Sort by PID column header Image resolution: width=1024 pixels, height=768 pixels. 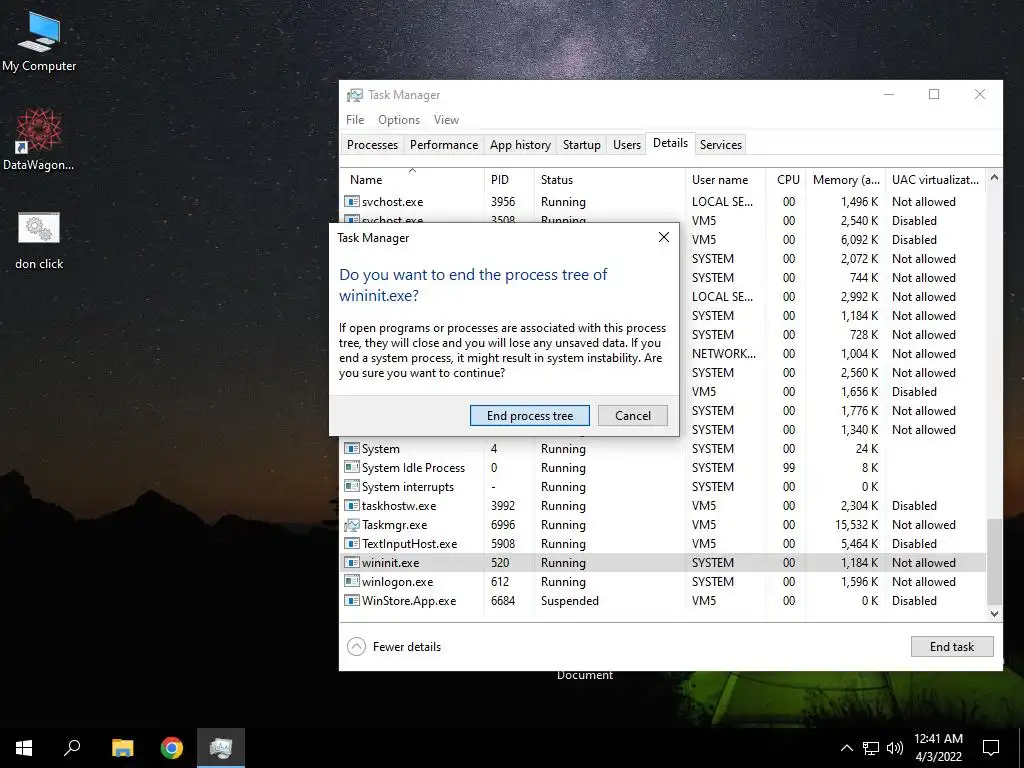point(509,180)
